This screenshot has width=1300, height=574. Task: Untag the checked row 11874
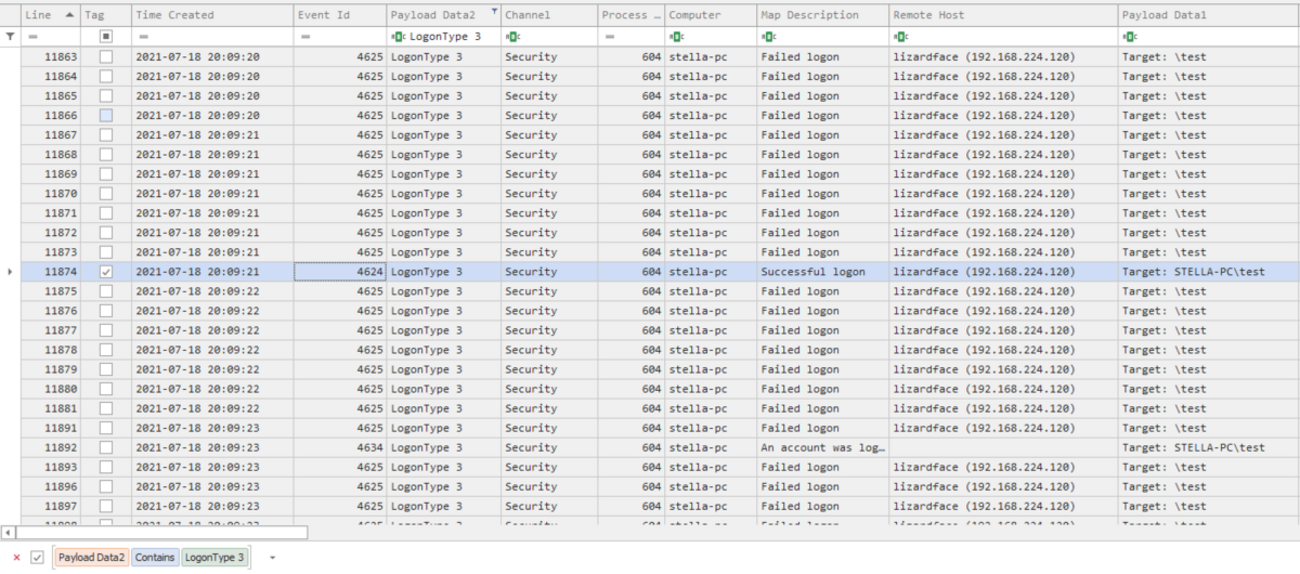coord(106,272)
